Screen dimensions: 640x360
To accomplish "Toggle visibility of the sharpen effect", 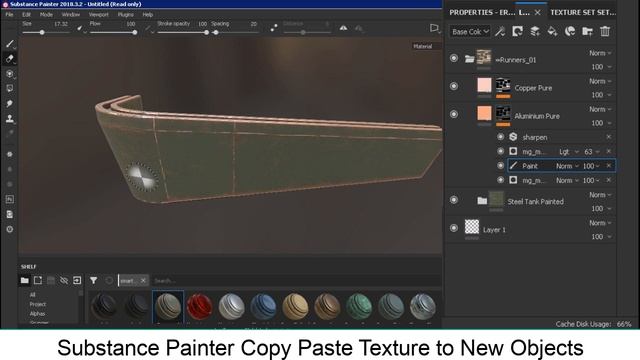I will click(500, 137).
